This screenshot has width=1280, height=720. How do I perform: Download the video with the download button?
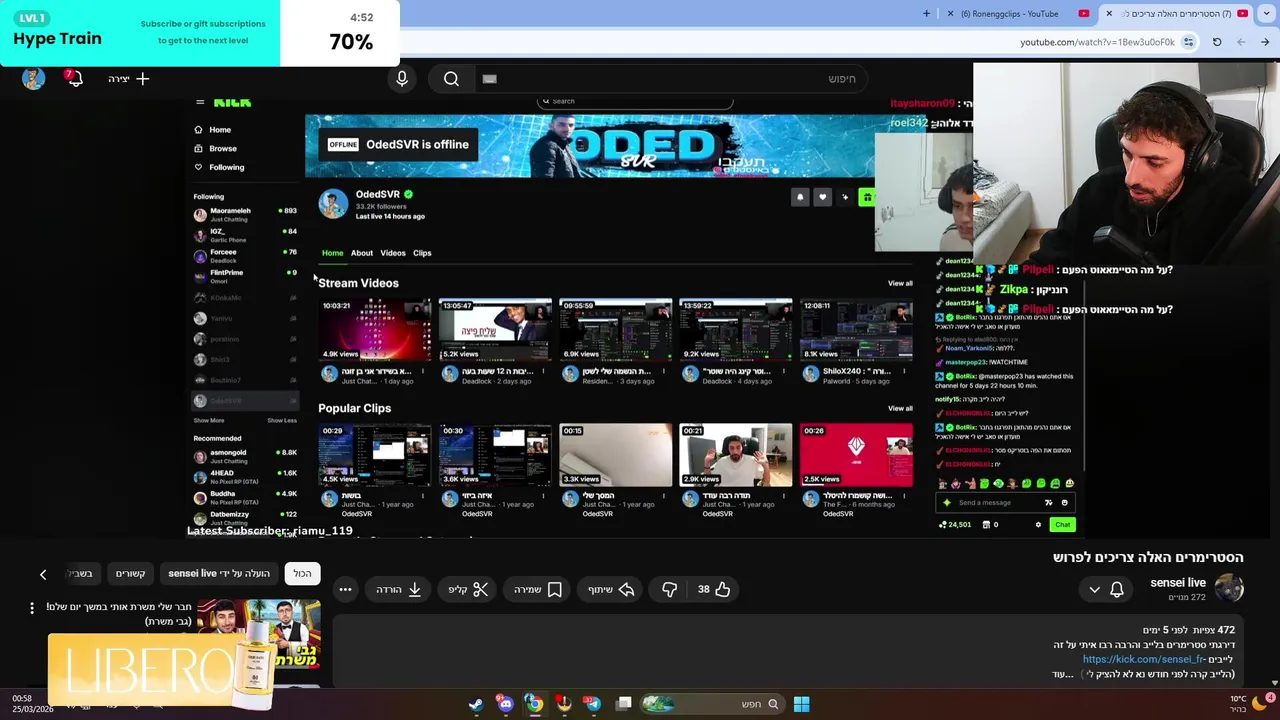(399, 589)
